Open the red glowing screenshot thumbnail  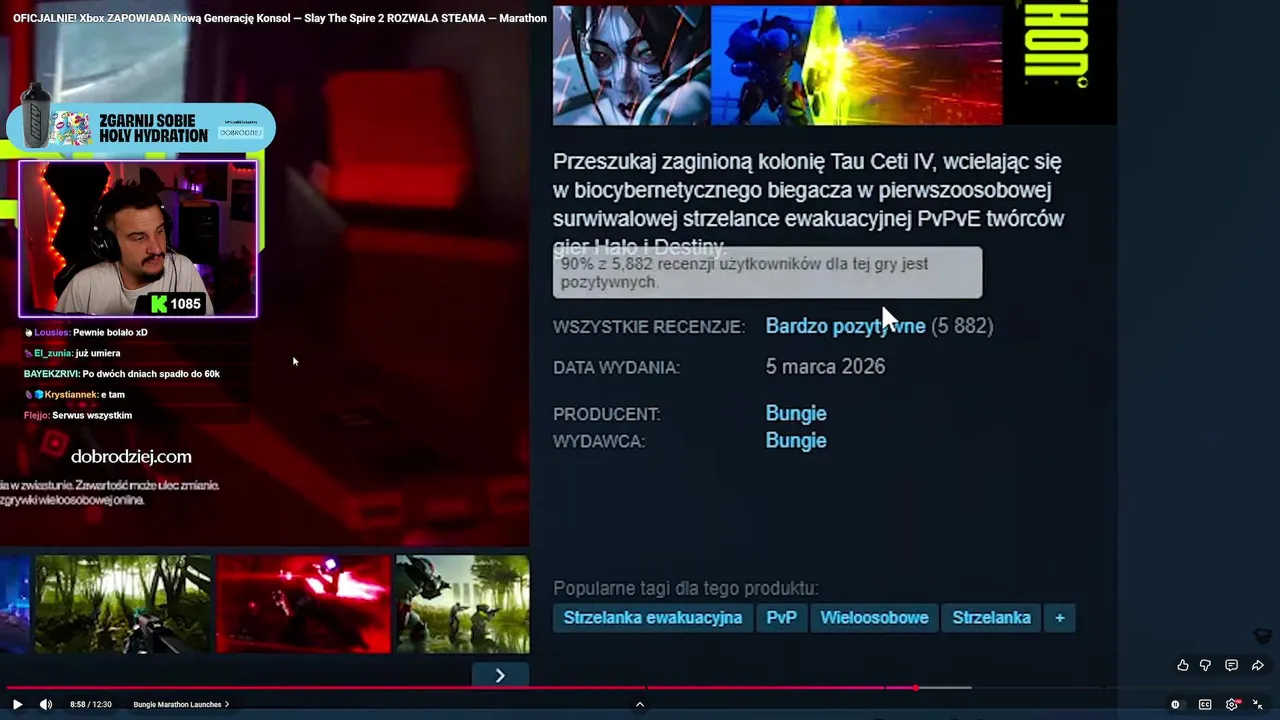coord(303,604)
